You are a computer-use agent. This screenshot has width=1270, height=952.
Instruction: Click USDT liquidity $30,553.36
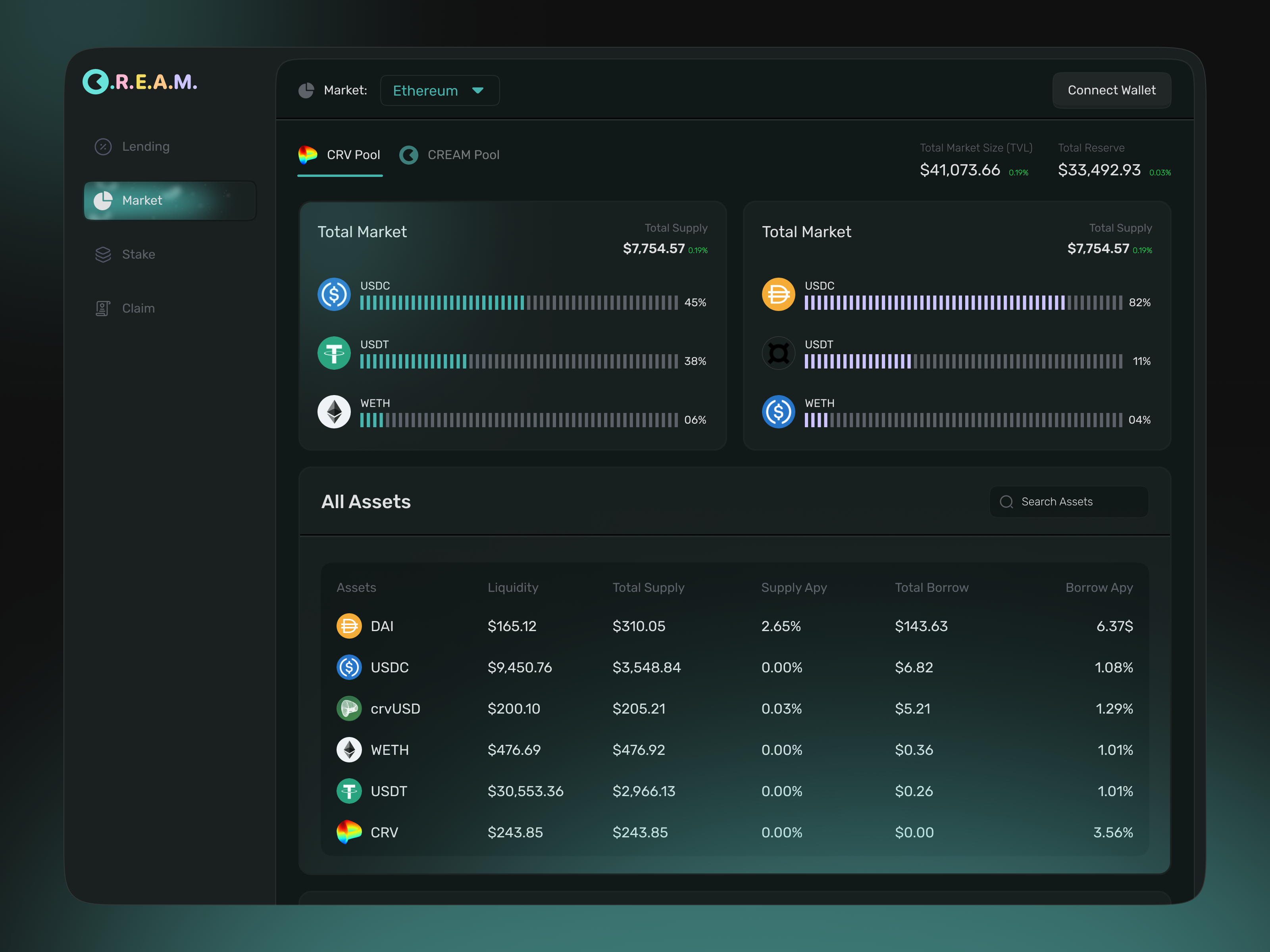[525, 791]
